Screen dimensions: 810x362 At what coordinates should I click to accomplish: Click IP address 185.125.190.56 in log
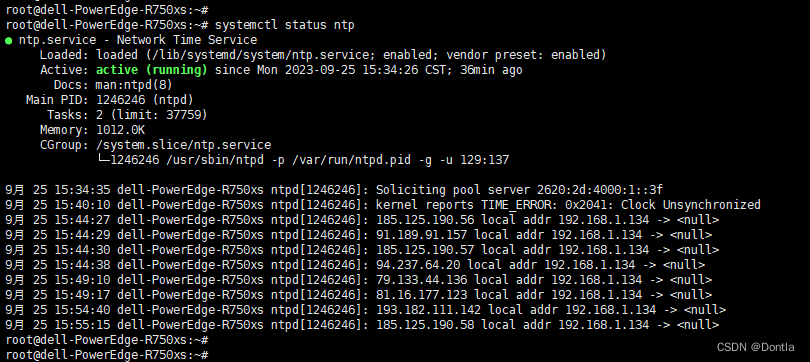coord(427,220)
